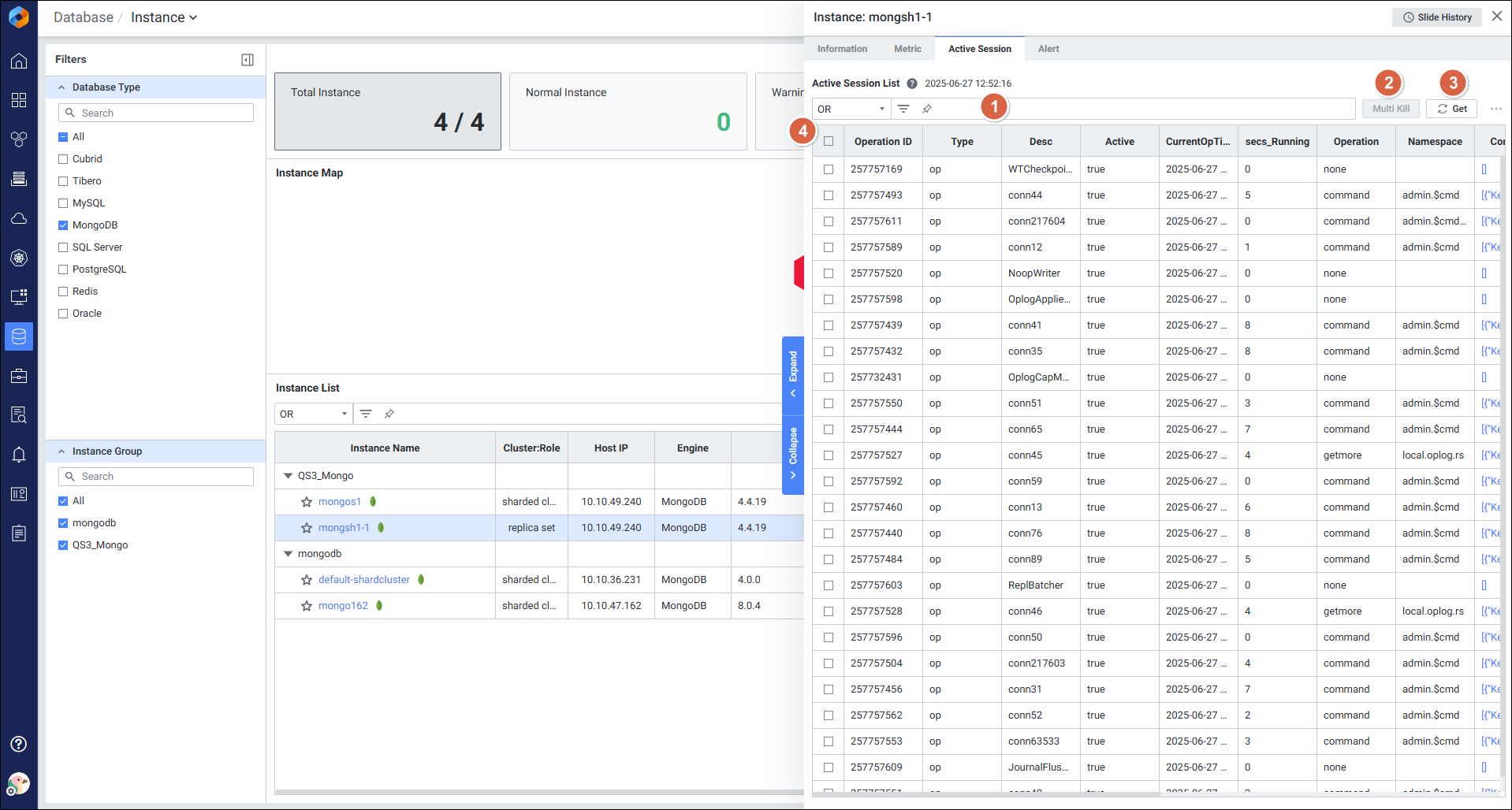Click the notification bell icon in sidebar

19,455
